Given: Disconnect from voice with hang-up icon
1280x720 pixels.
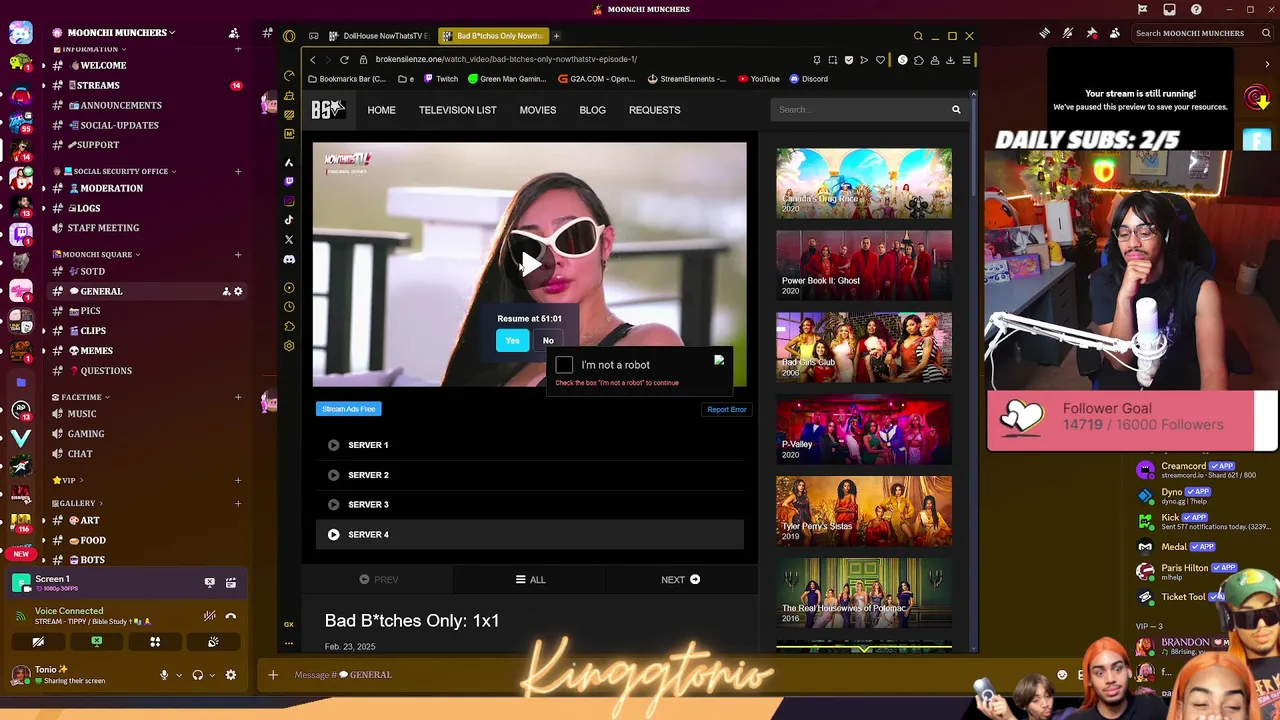Looking at the screenshot, I should point(230,616).
